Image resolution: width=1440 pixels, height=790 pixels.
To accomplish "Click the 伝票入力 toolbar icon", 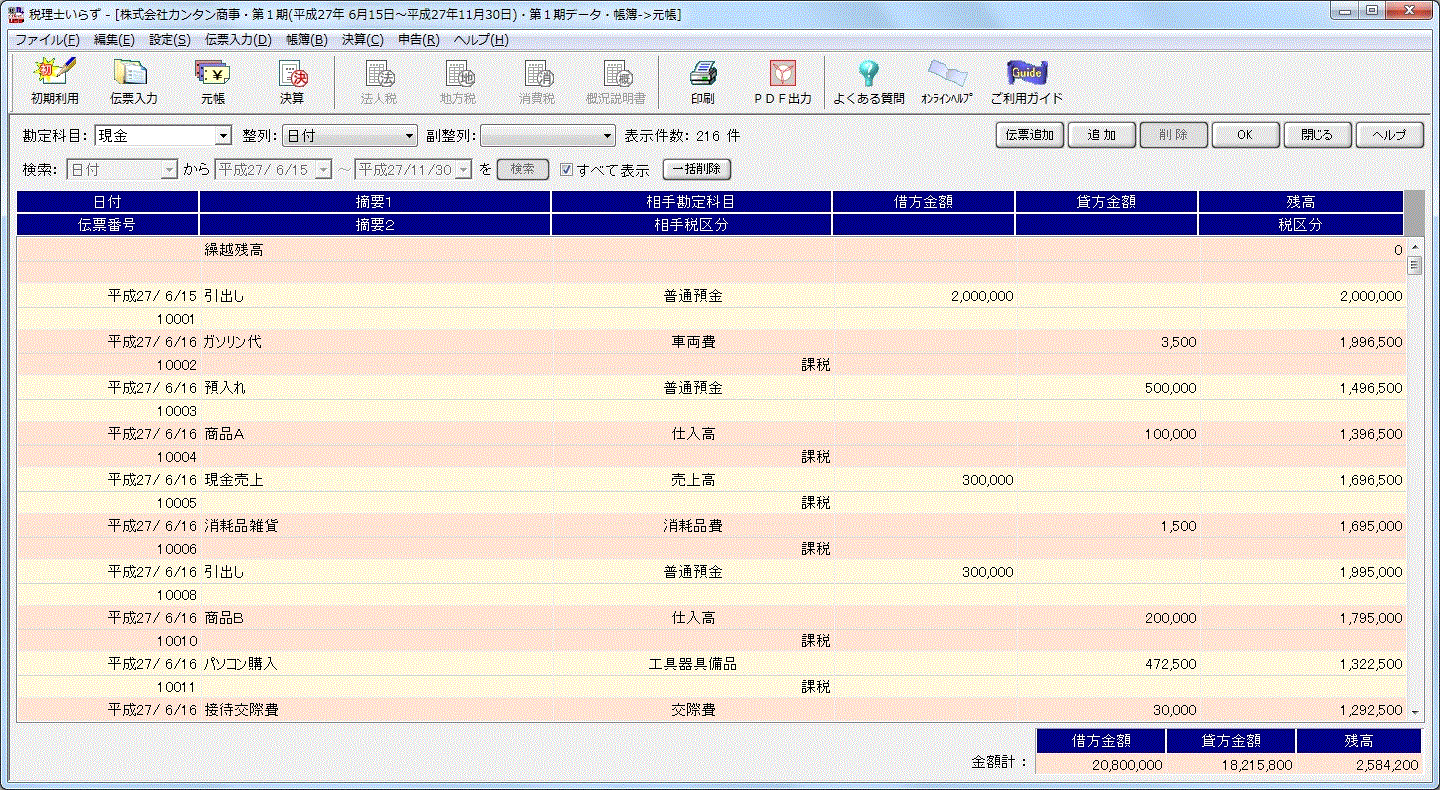I will 133,81.
